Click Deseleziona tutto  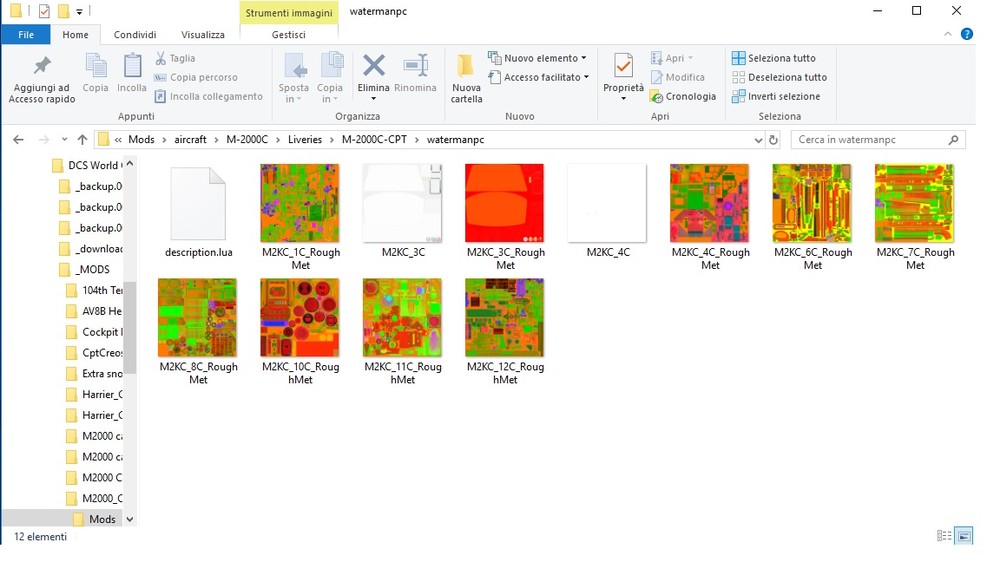click(x=779, y=77)
